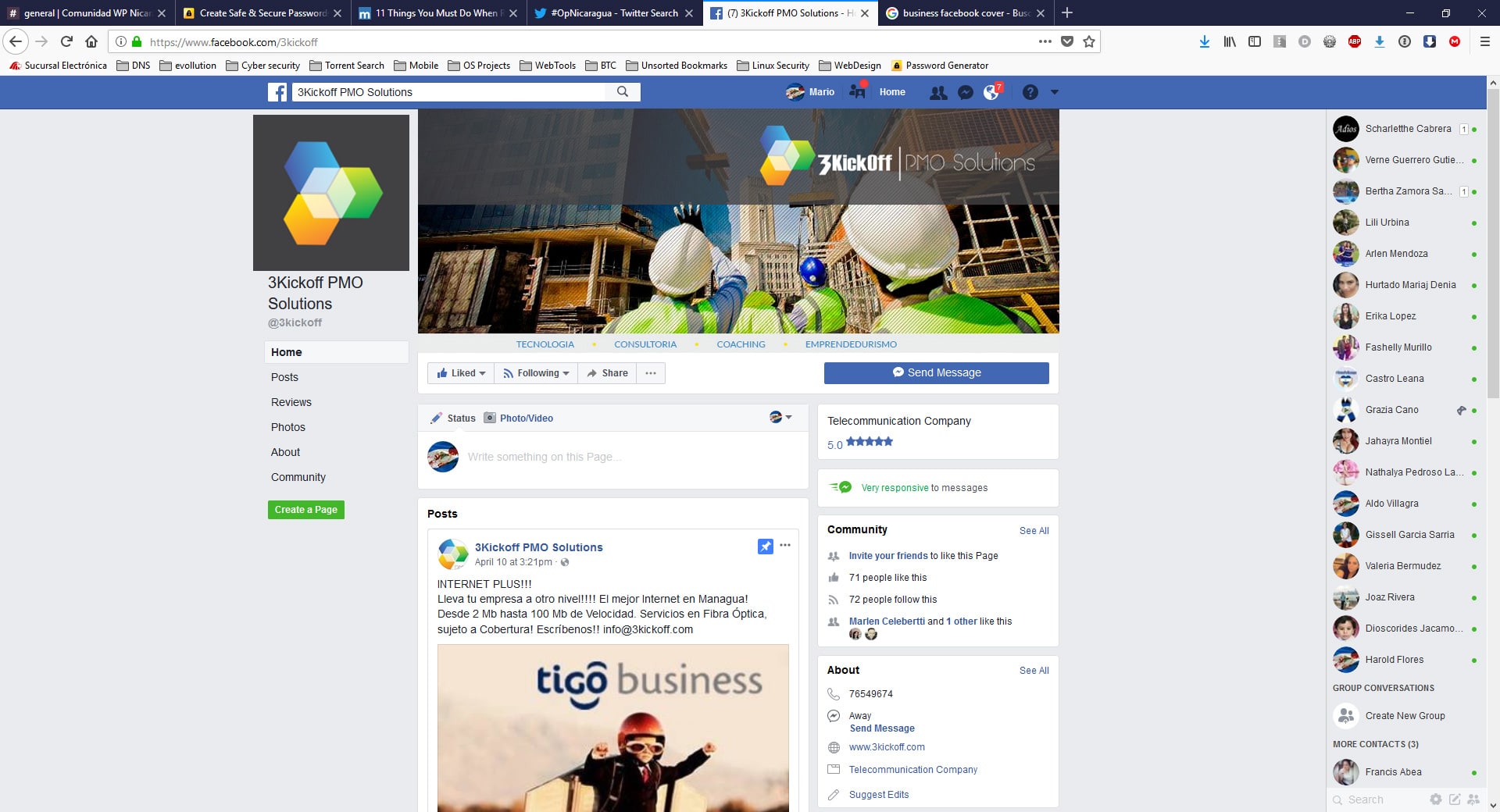Open the Password Generator bookmark
The height and width of the screenshot is (812, 1500).
click(940, 66)
